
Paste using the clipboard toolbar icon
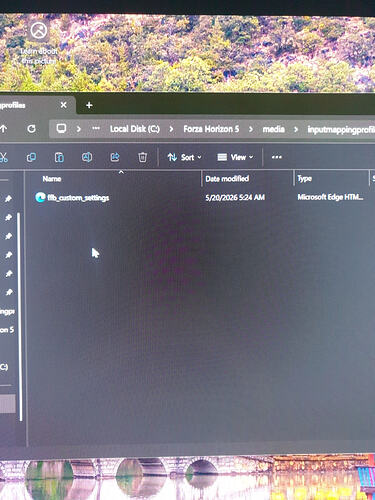point(59,157)
